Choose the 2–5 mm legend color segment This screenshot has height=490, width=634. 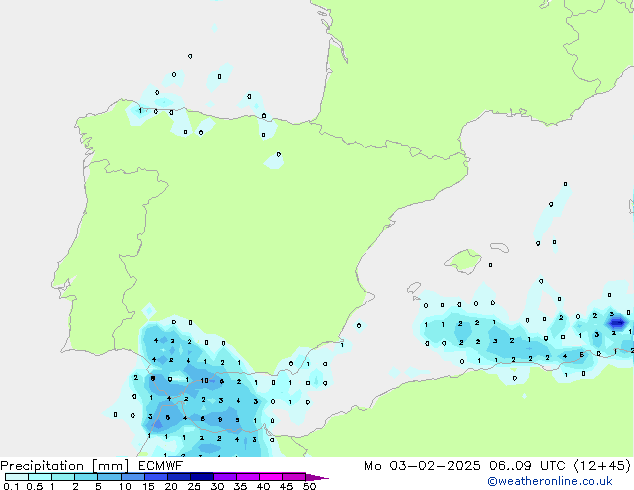pyautogui.click(x=86, y=477)
